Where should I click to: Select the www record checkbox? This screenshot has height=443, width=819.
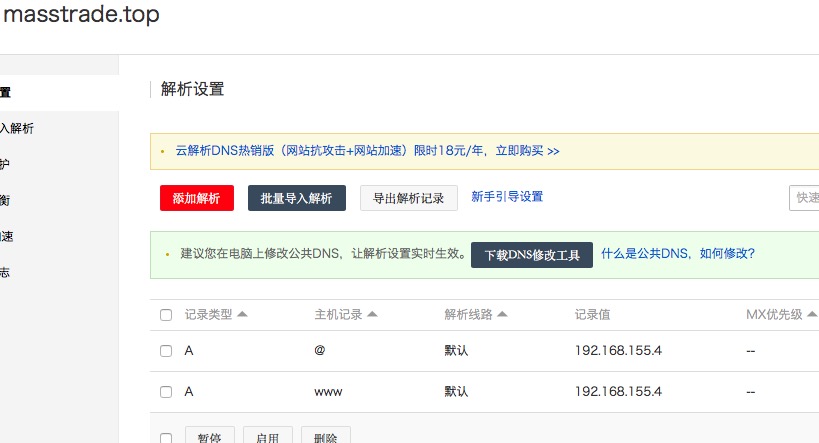[166, 392]
